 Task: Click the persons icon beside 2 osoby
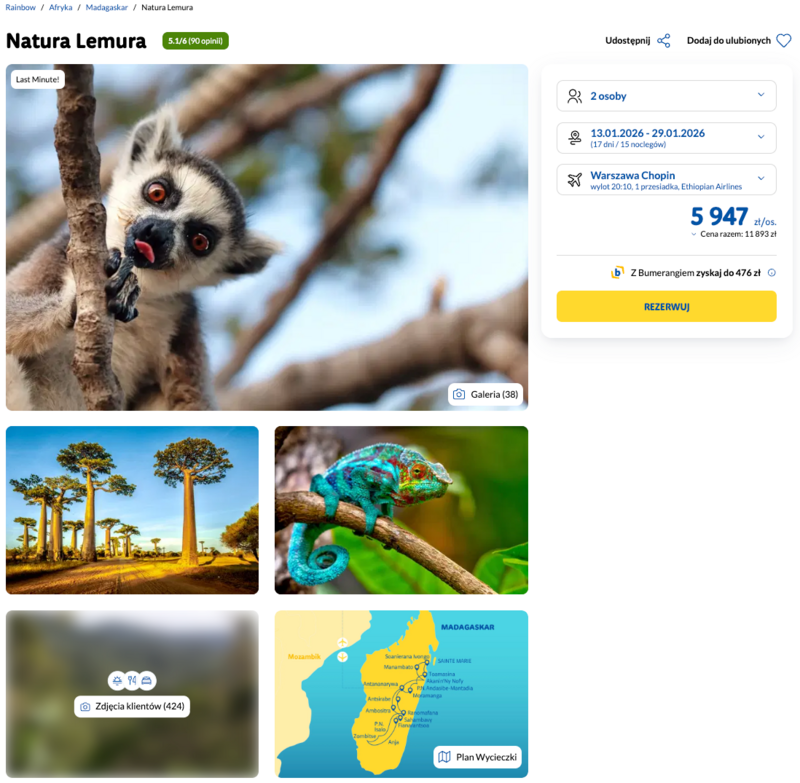click(574, 96)
